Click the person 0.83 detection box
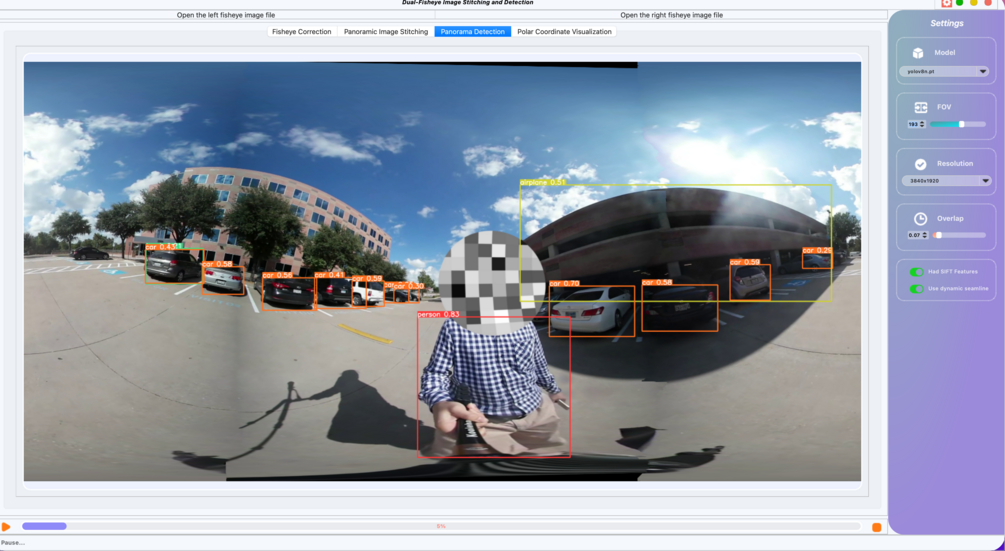1005x551 pixels. (x=494, y=387)
